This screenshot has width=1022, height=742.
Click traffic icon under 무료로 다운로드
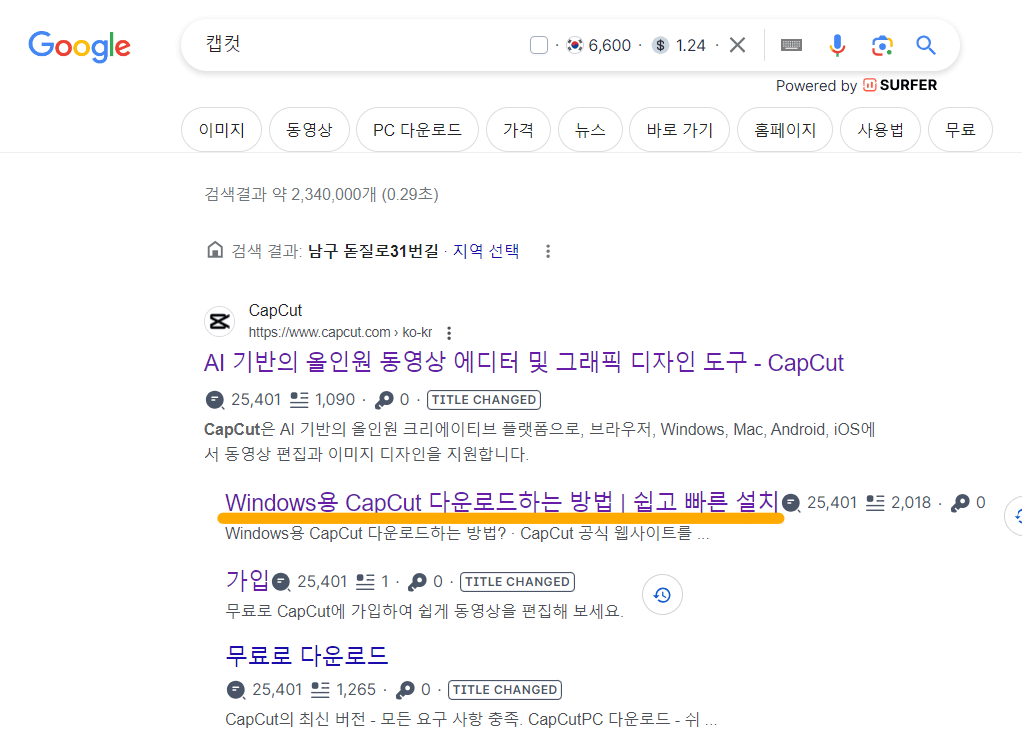click(x=236, y=690)
